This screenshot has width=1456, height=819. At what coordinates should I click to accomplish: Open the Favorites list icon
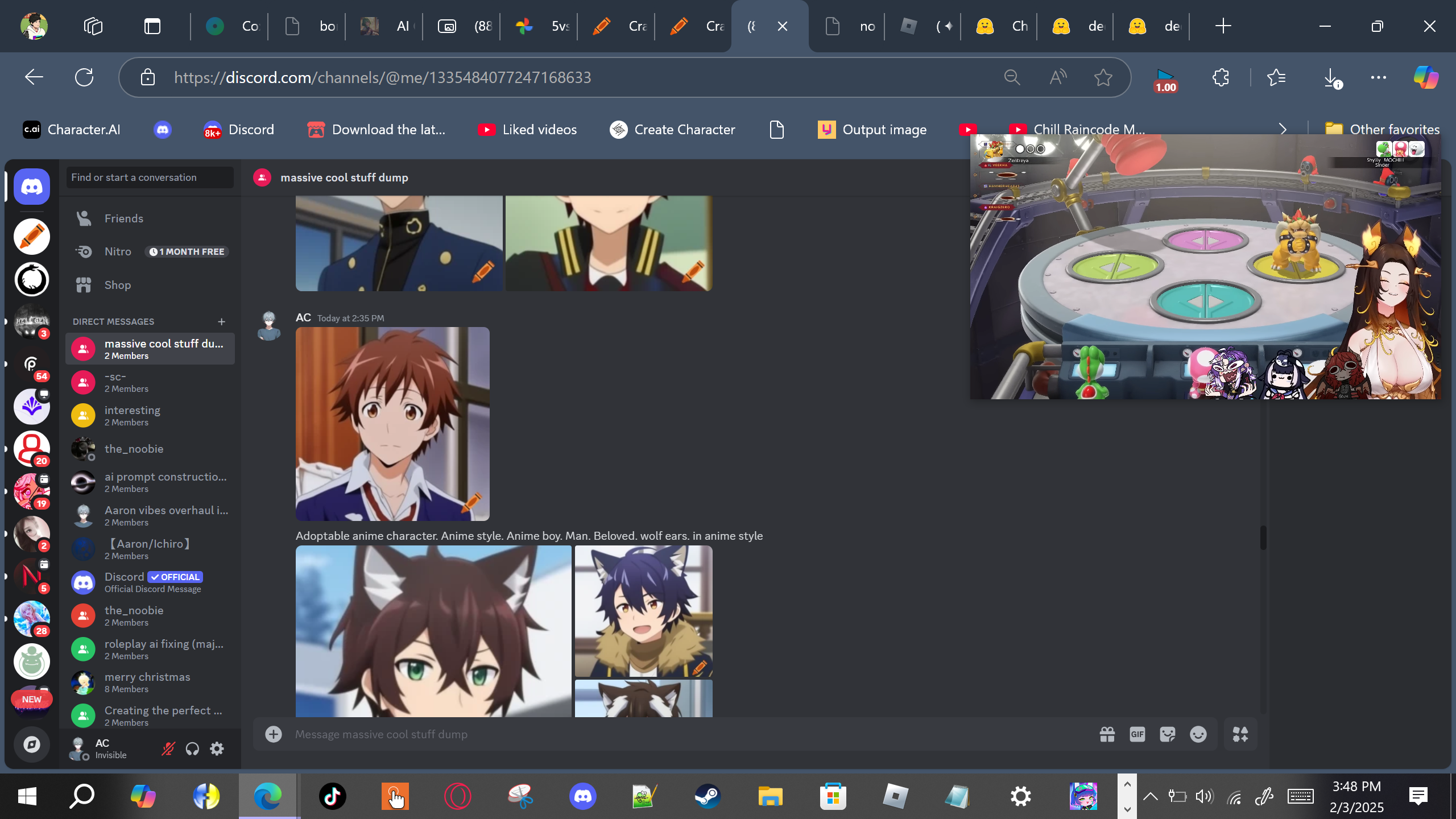(x=1276, y=77)
